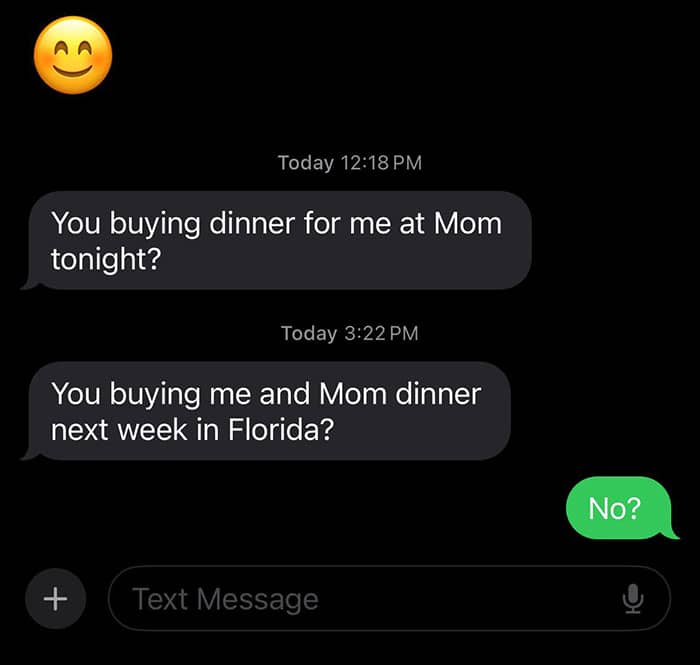Click '12:18 PM' time text
The height and width of the screenshot is (665, 700).
click(x=380, y=162)
